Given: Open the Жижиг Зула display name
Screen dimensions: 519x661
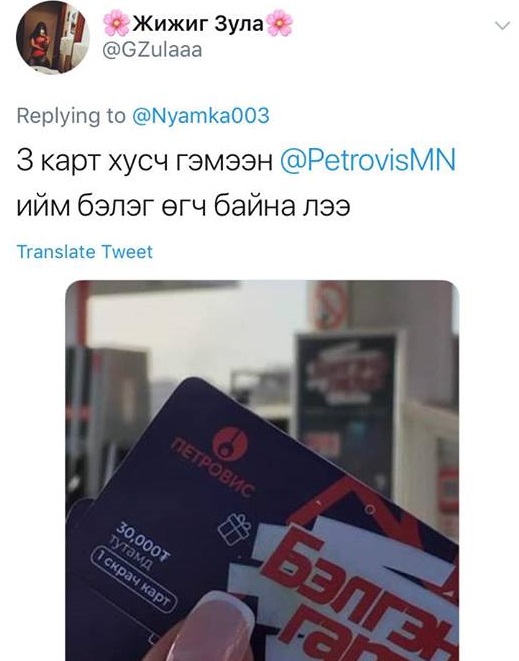Looking at the screenshot, I should pos(198,24).
